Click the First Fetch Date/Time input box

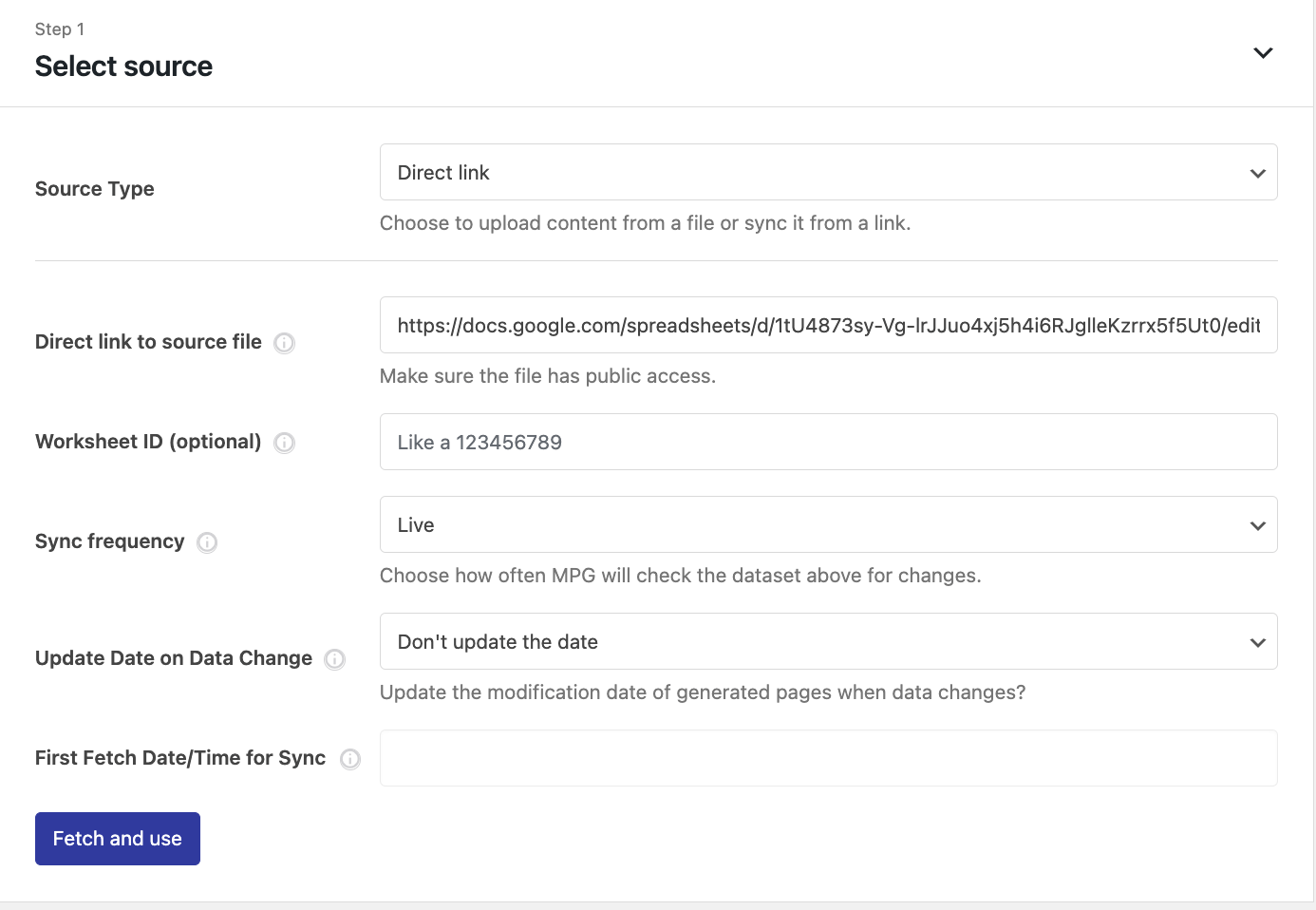827,758
